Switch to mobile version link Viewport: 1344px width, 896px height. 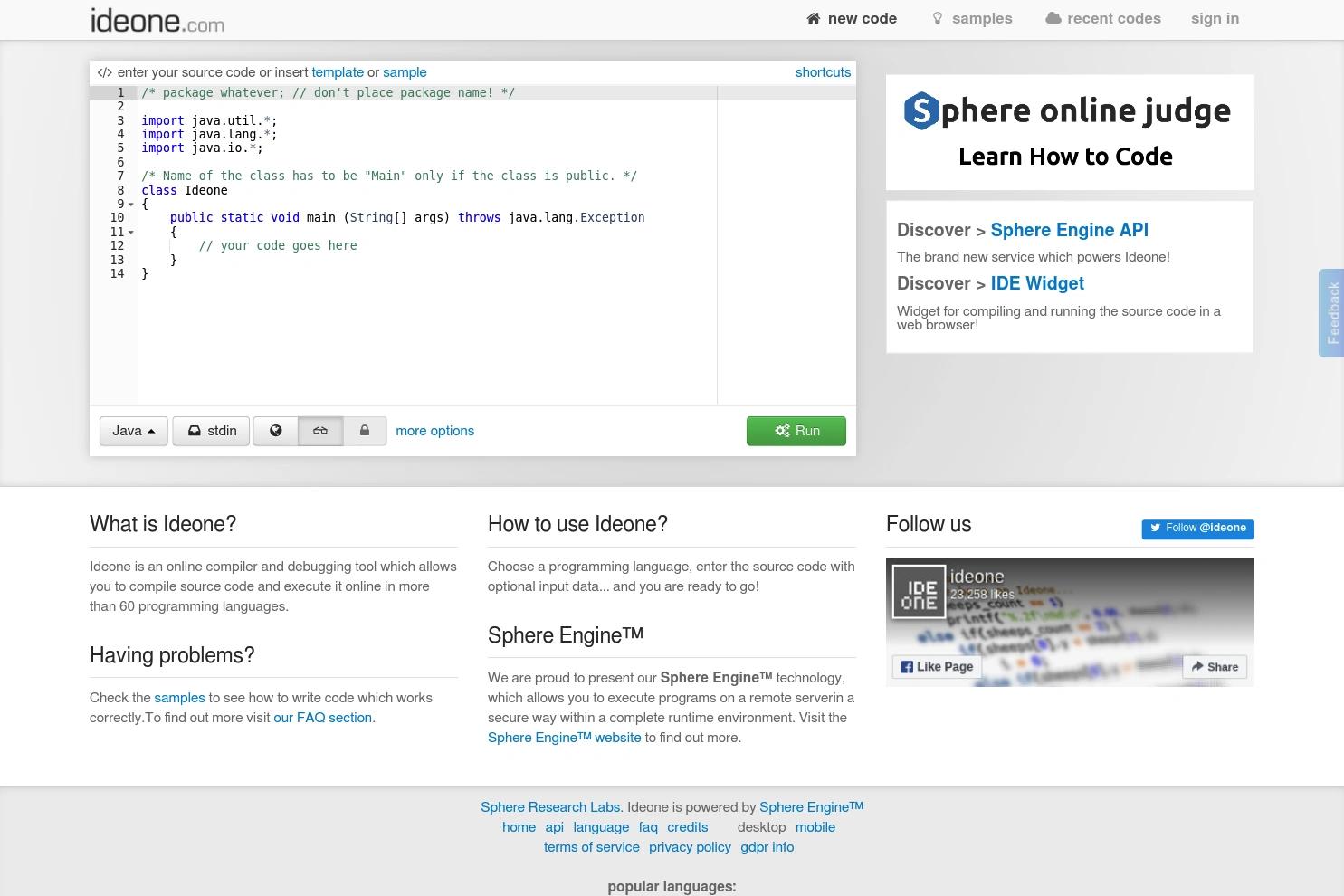pos(815,827)
